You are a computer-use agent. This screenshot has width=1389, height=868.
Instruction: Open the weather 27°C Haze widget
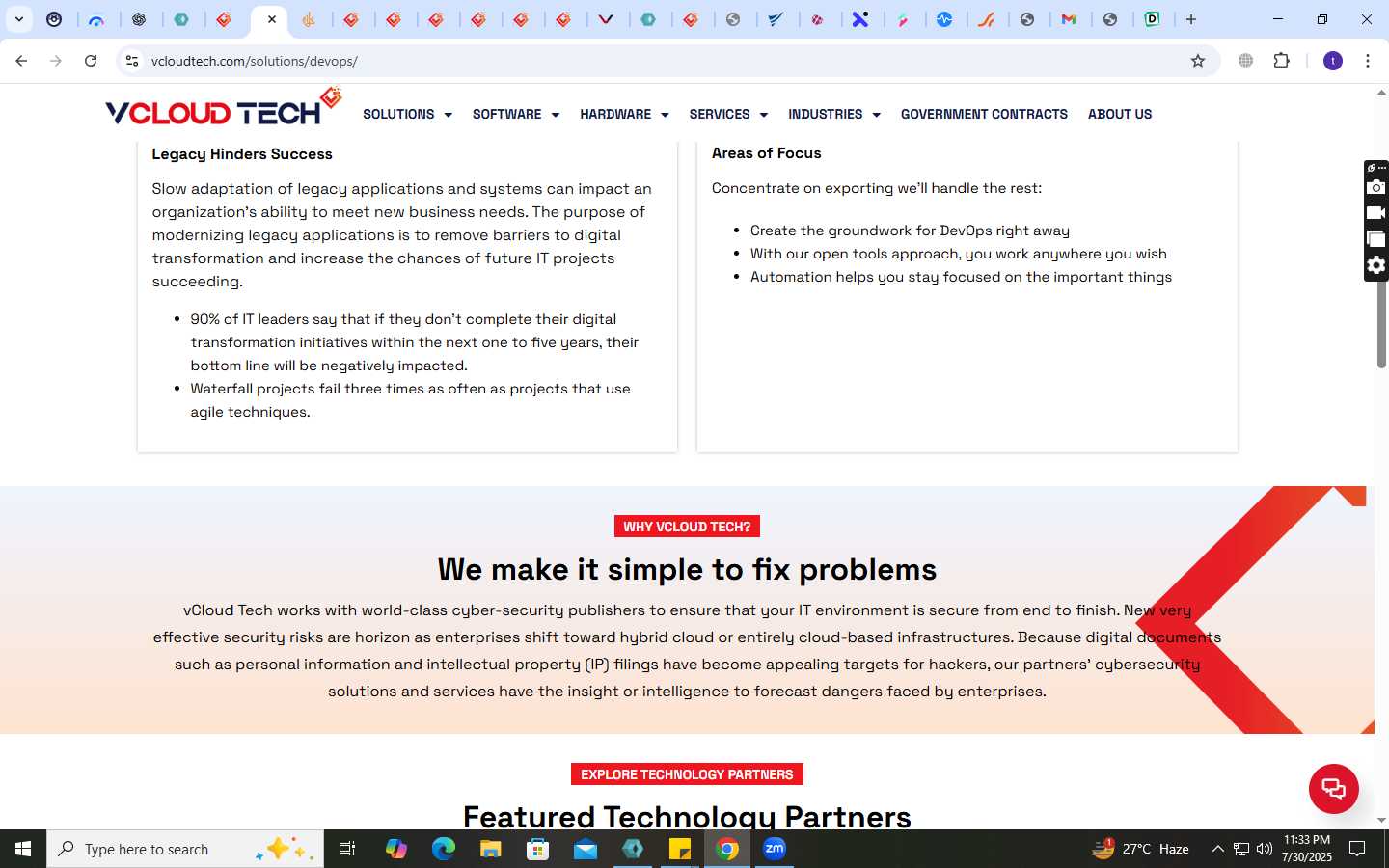[1140, 849]
